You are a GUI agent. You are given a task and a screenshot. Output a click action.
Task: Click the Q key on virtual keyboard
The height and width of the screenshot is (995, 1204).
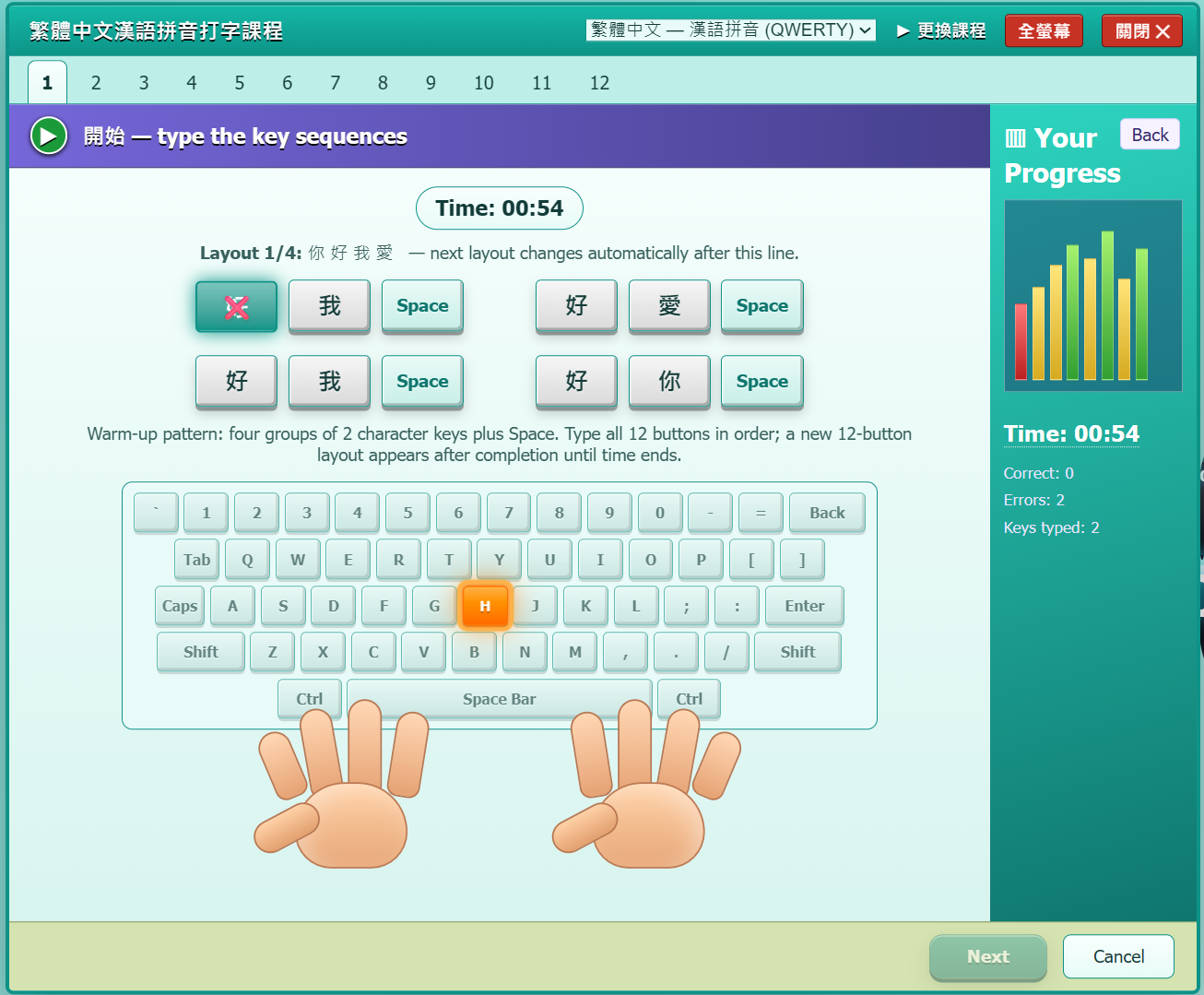pos(247,560)
